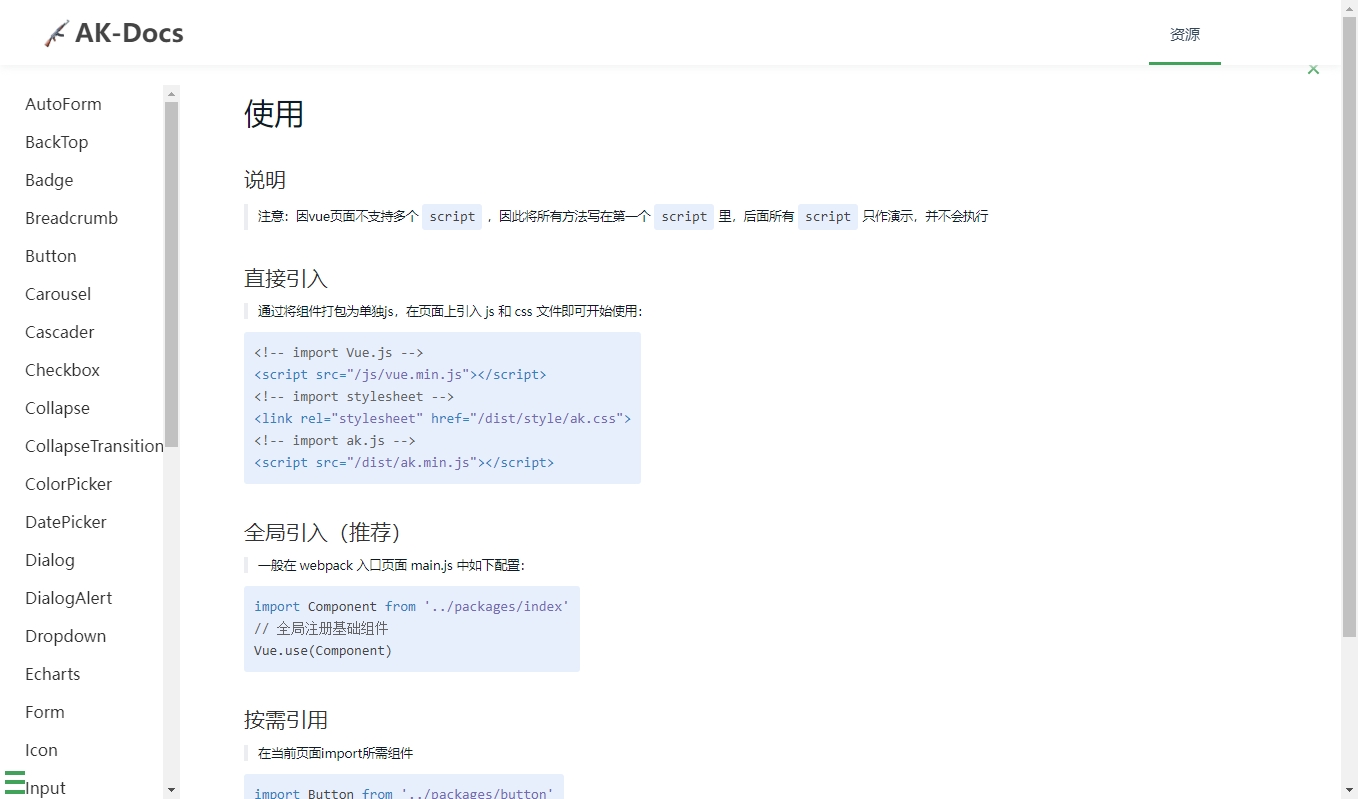Go to Badge component page
This screenshot has width=1358, height=799.
click(x=49, y=180)
